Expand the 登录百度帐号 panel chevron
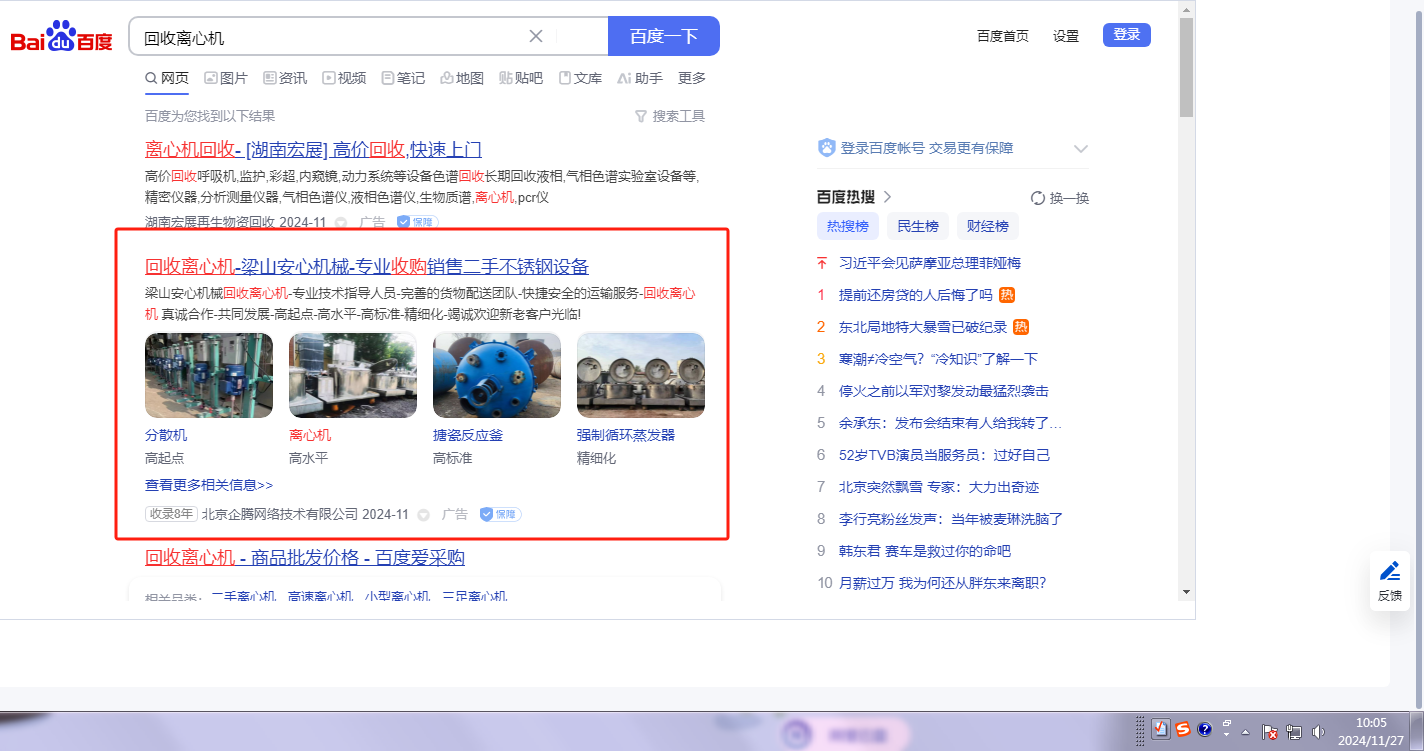 1080,149
